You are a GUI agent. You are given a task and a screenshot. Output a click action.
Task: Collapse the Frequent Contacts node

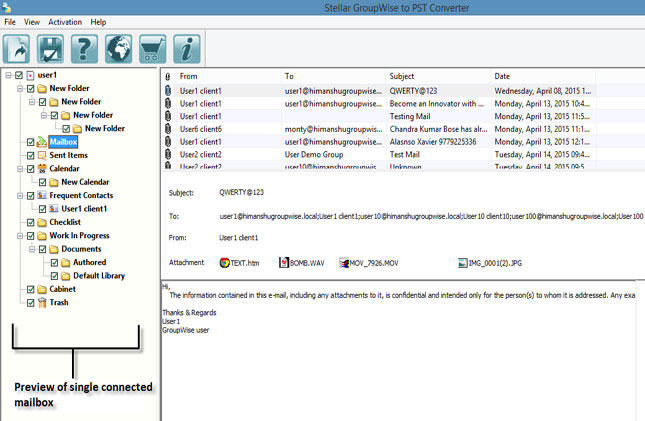[20, 195]
